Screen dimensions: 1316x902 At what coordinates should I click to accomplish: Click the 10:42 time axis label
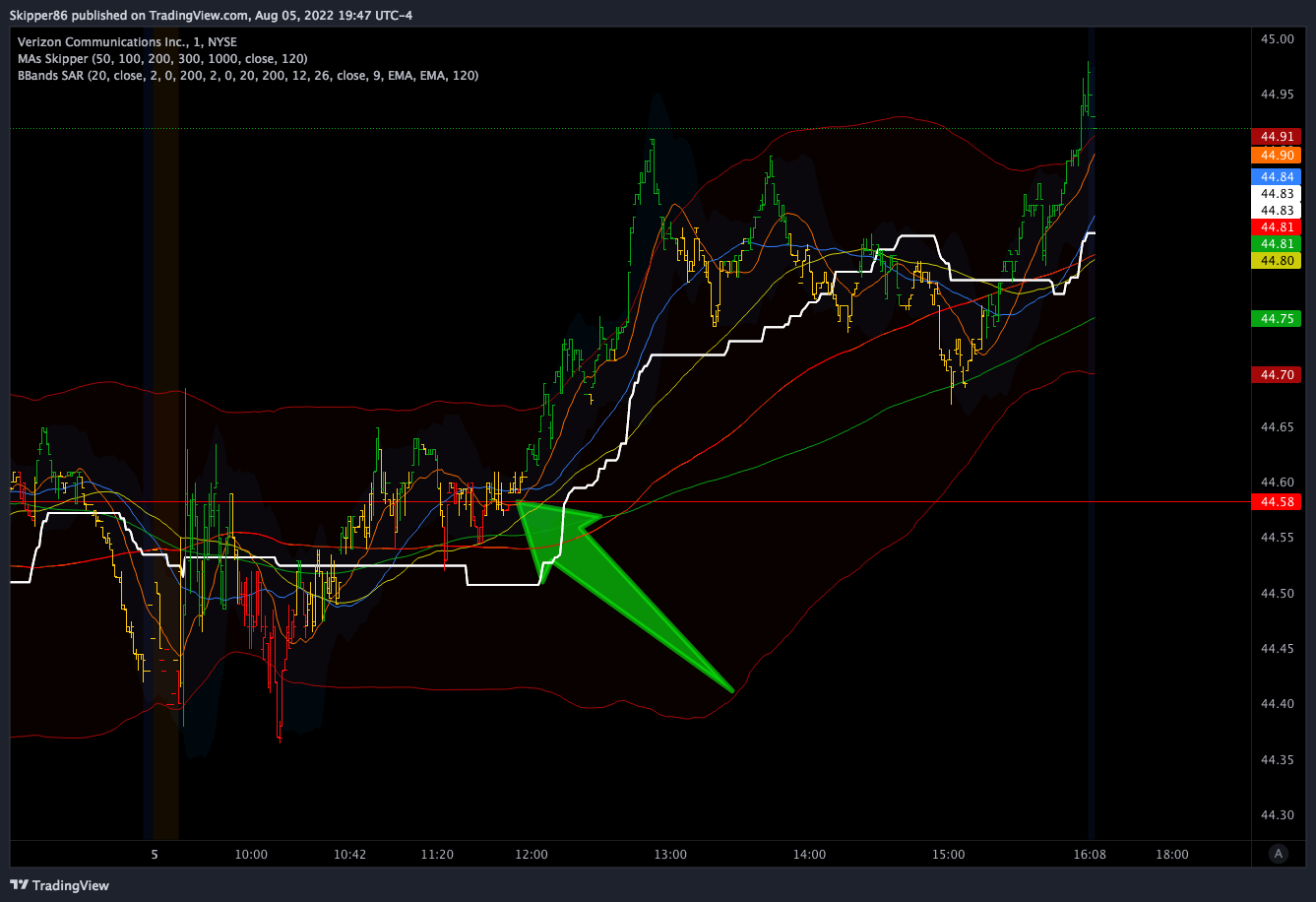pos(349,854)
